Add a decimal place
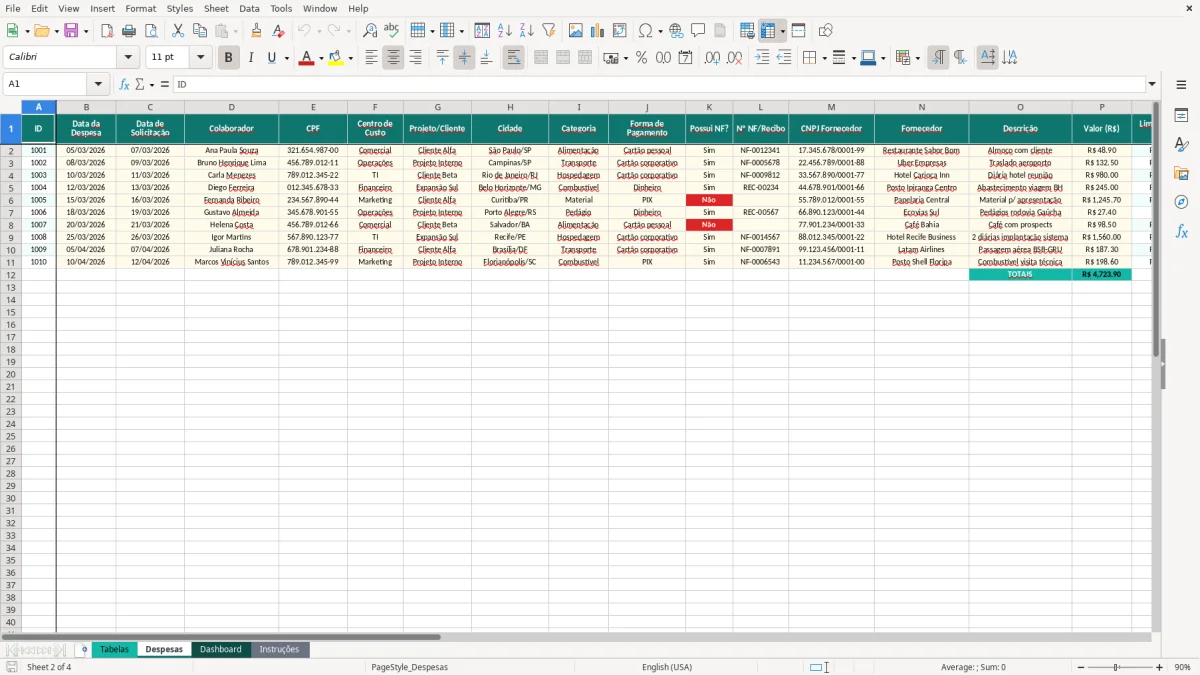This screenshot has width=1200, height=675. point(712,58)
